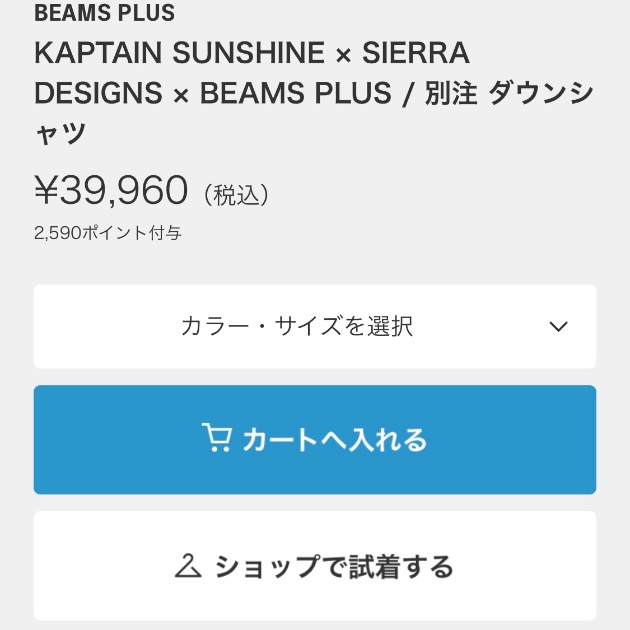Expand the color and size chevron
630x630 pixels.
(x=558, y=326)
